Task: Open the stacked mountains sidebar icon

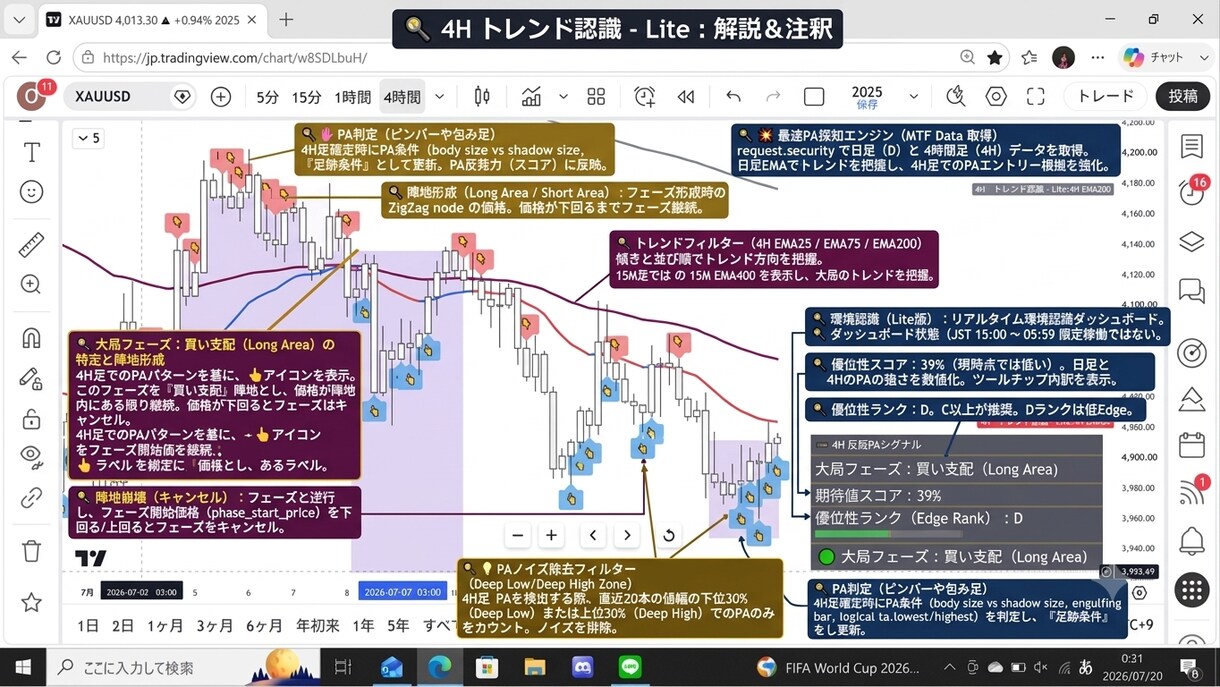Action: click(x=1191, y=399)
